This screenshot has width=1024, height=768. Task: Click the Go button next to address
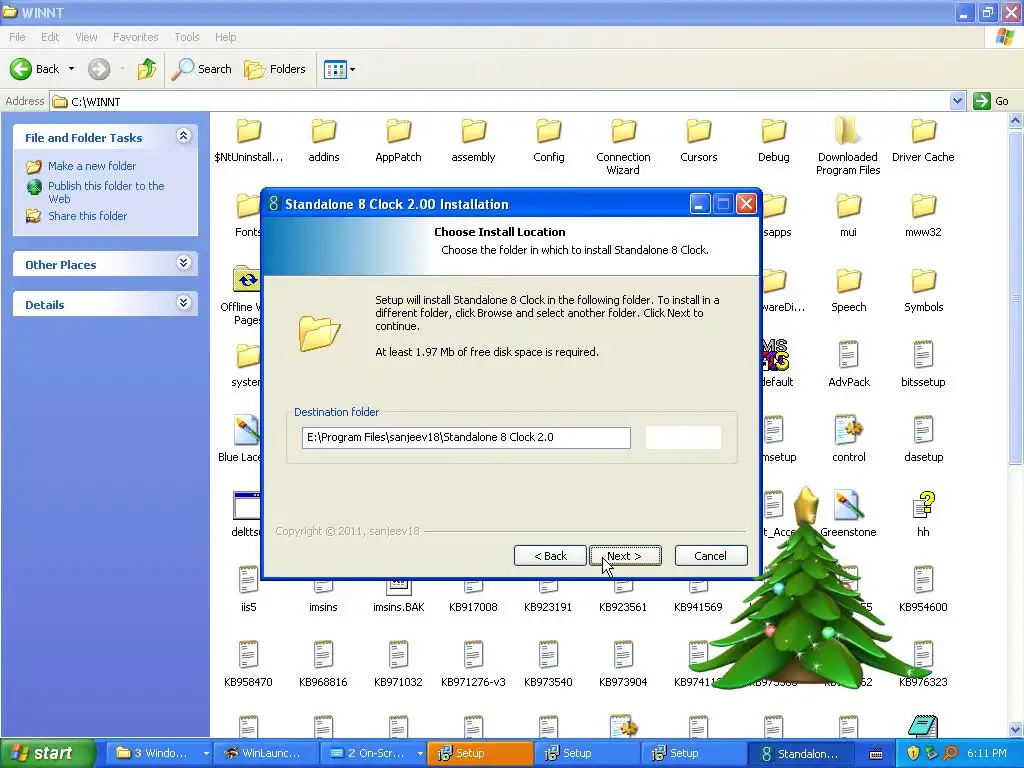coord(991,101)
